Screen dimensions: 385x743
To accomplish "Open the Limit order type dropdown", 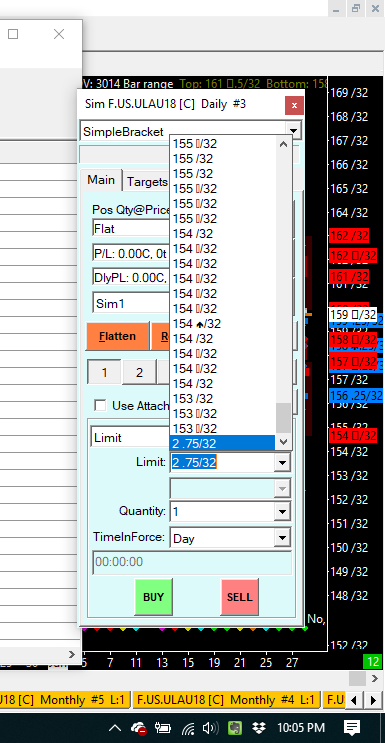I will pyautogui.click(x=130, y=437).
